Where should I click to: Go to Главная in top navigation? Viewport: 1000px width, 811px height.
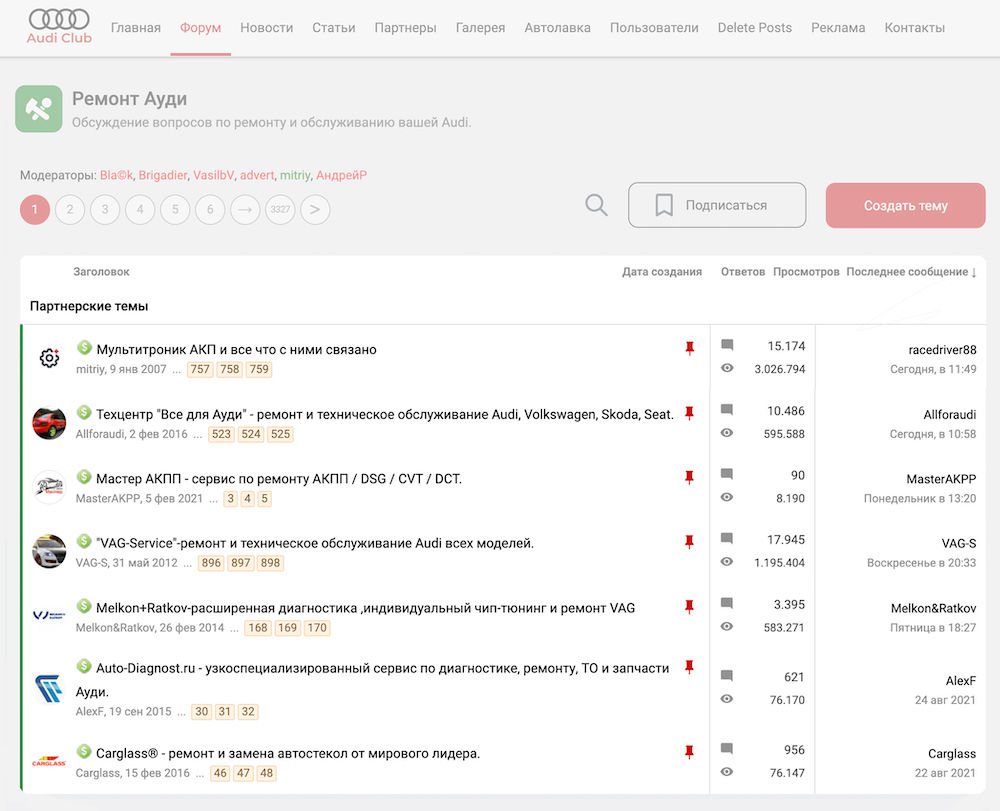click(x=136, y=28)
